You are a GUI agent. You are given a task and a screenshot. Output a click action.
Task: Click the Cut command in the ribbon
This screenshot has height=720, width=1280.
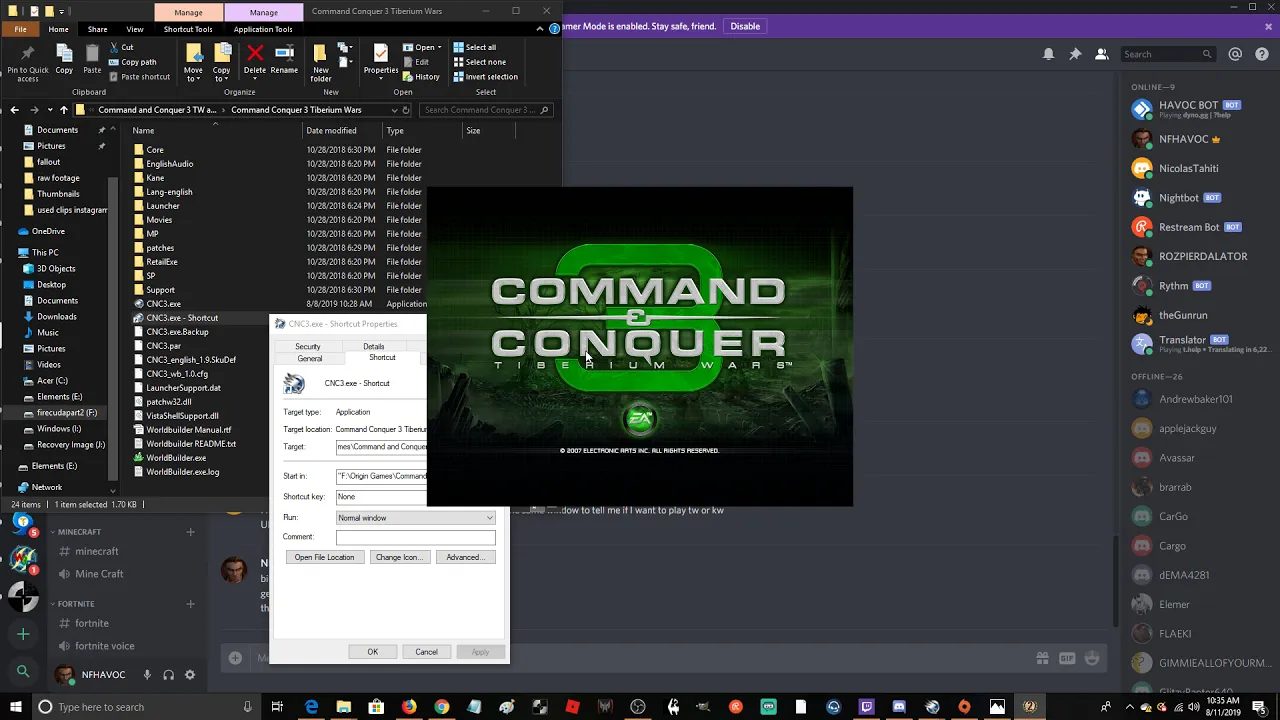(121, 47)
